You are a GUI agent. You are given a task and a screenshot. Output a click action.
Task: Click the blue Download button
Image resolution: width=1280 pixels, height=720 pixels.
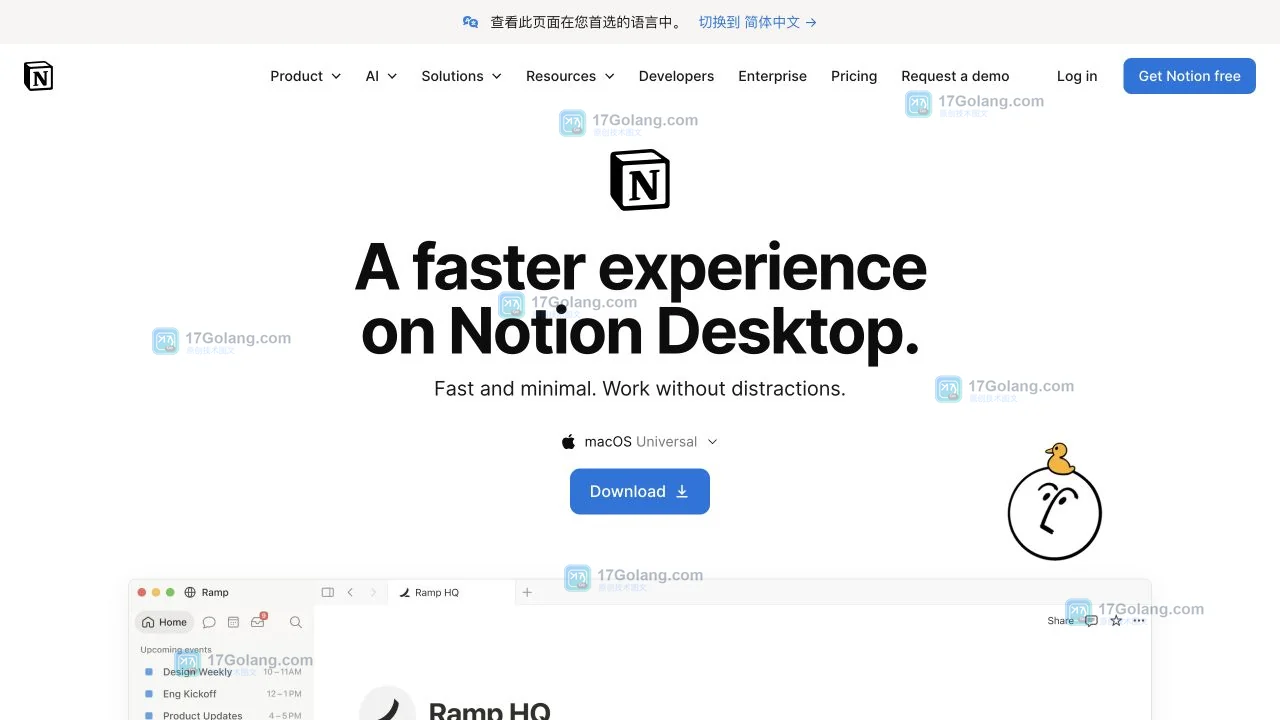click(640, 492)
